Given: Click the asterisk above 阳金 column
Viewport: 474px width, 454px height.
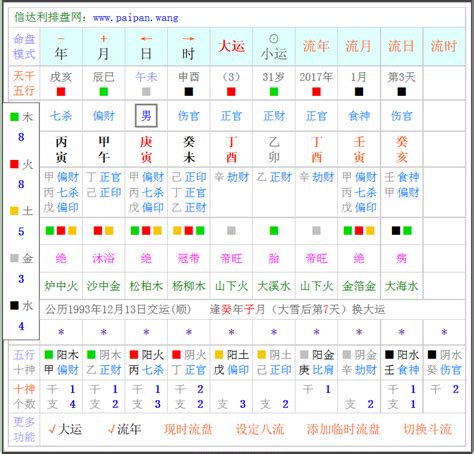Looking at the screenshot, I should (x=316, y=332).
